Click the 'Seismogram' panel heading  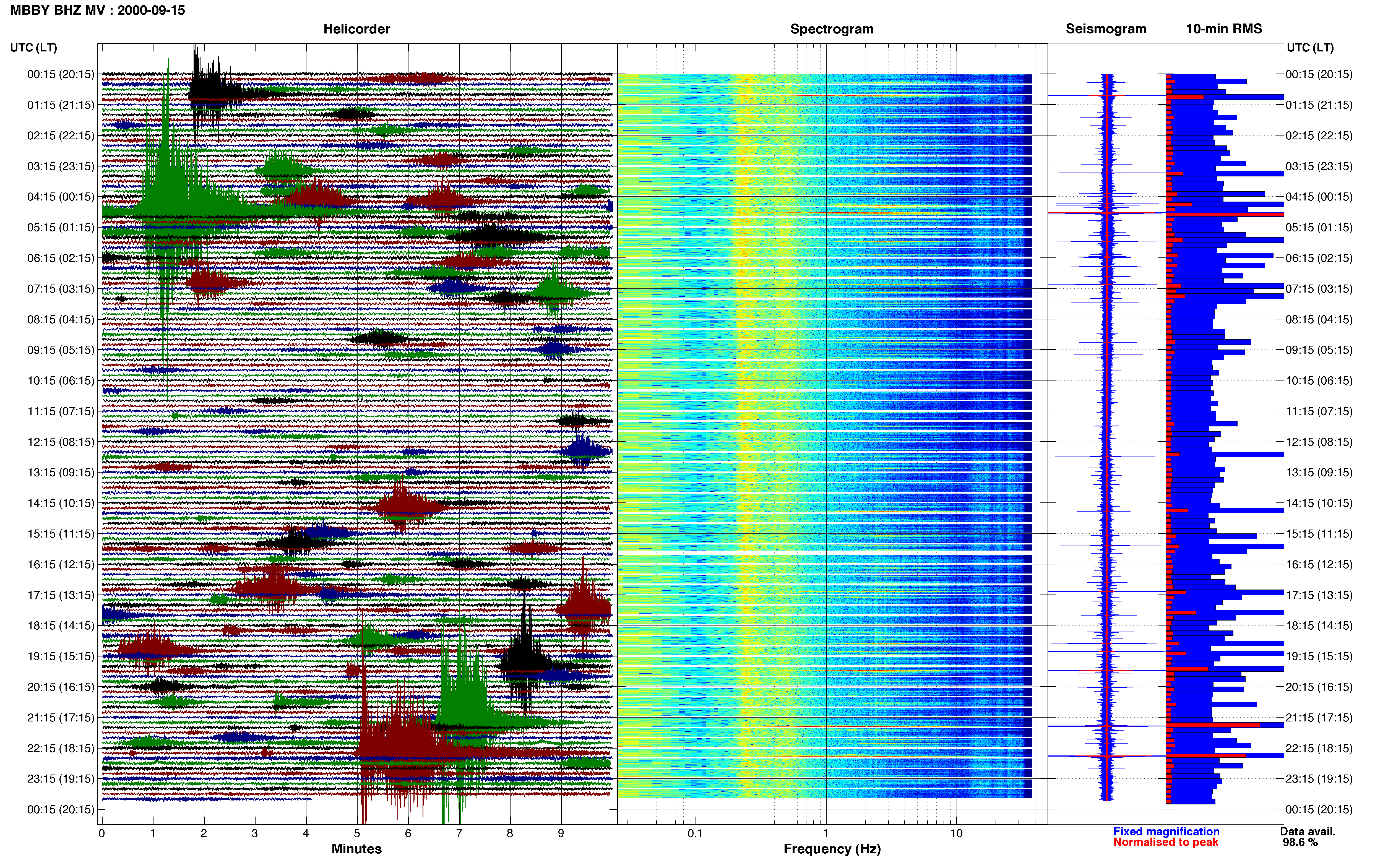point(1106,29)
